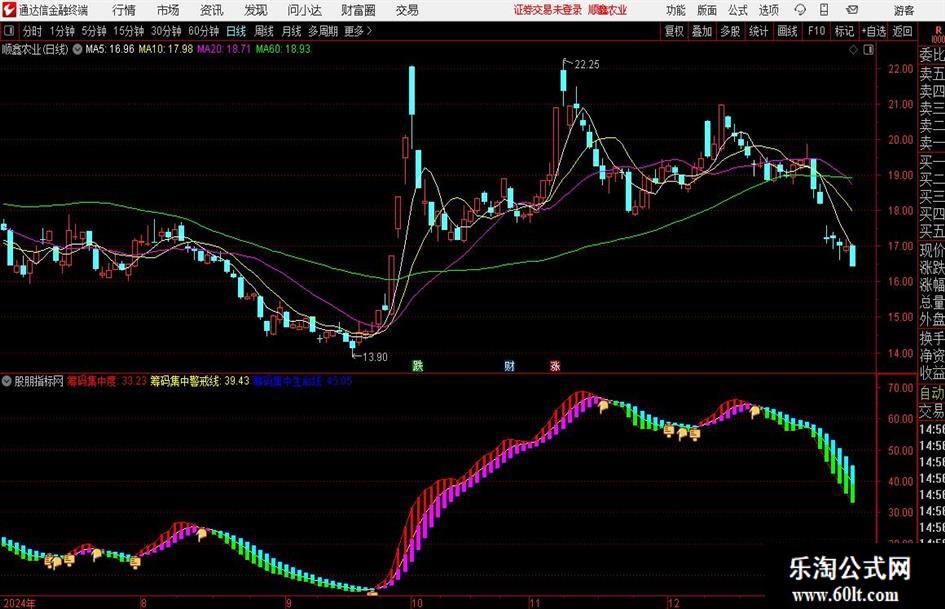945x609 pixels.
Task: Open the 市场 menu
Action: [168, 10]
